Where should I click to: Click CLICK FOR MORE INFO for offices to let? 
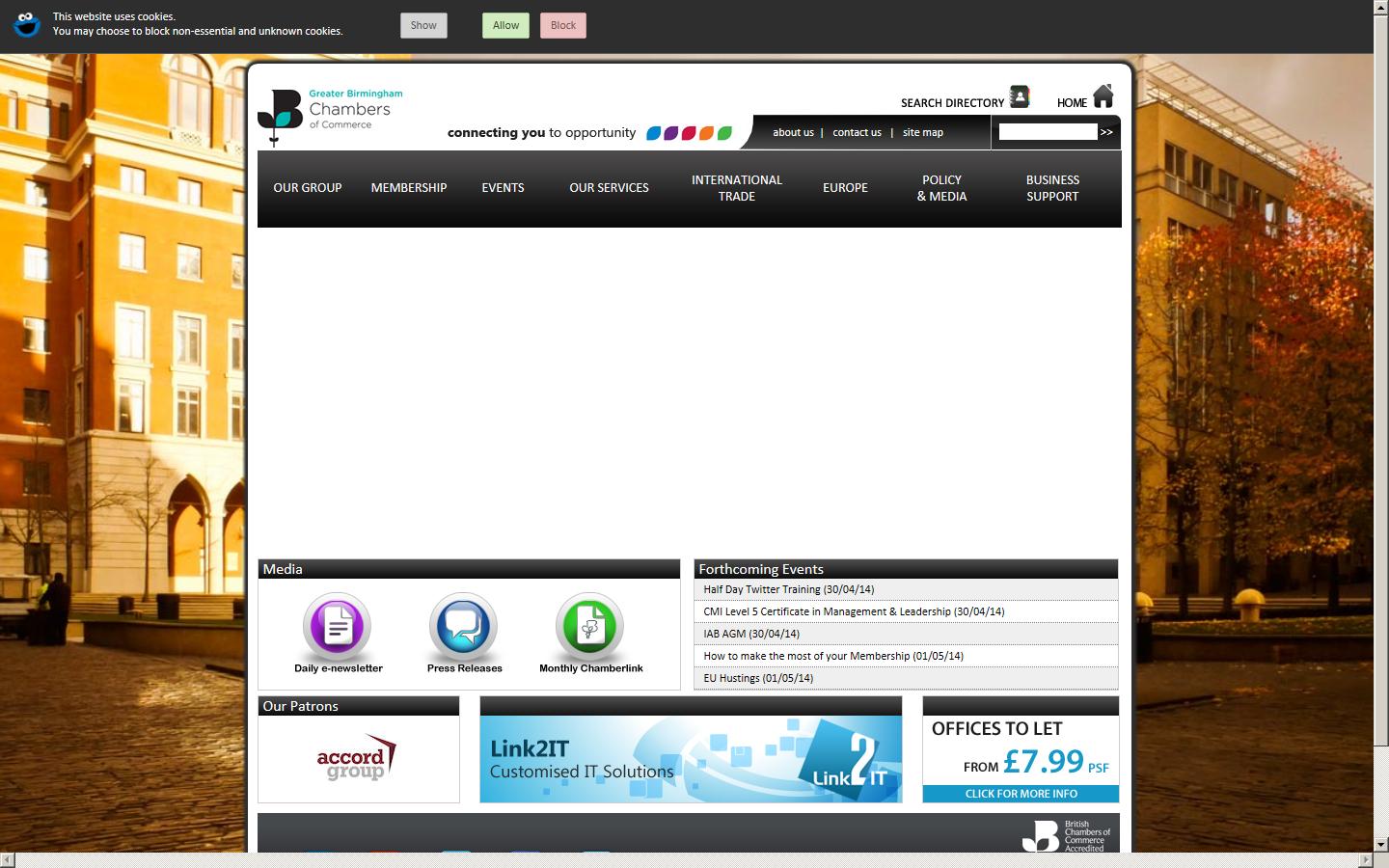1021,794
